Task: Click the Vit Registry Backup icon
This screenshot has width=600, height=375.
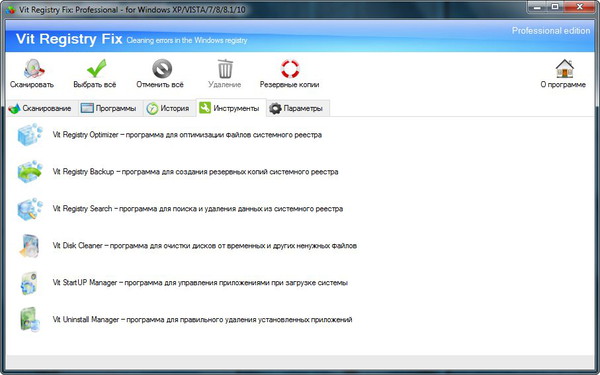Action: coord(29,172)
